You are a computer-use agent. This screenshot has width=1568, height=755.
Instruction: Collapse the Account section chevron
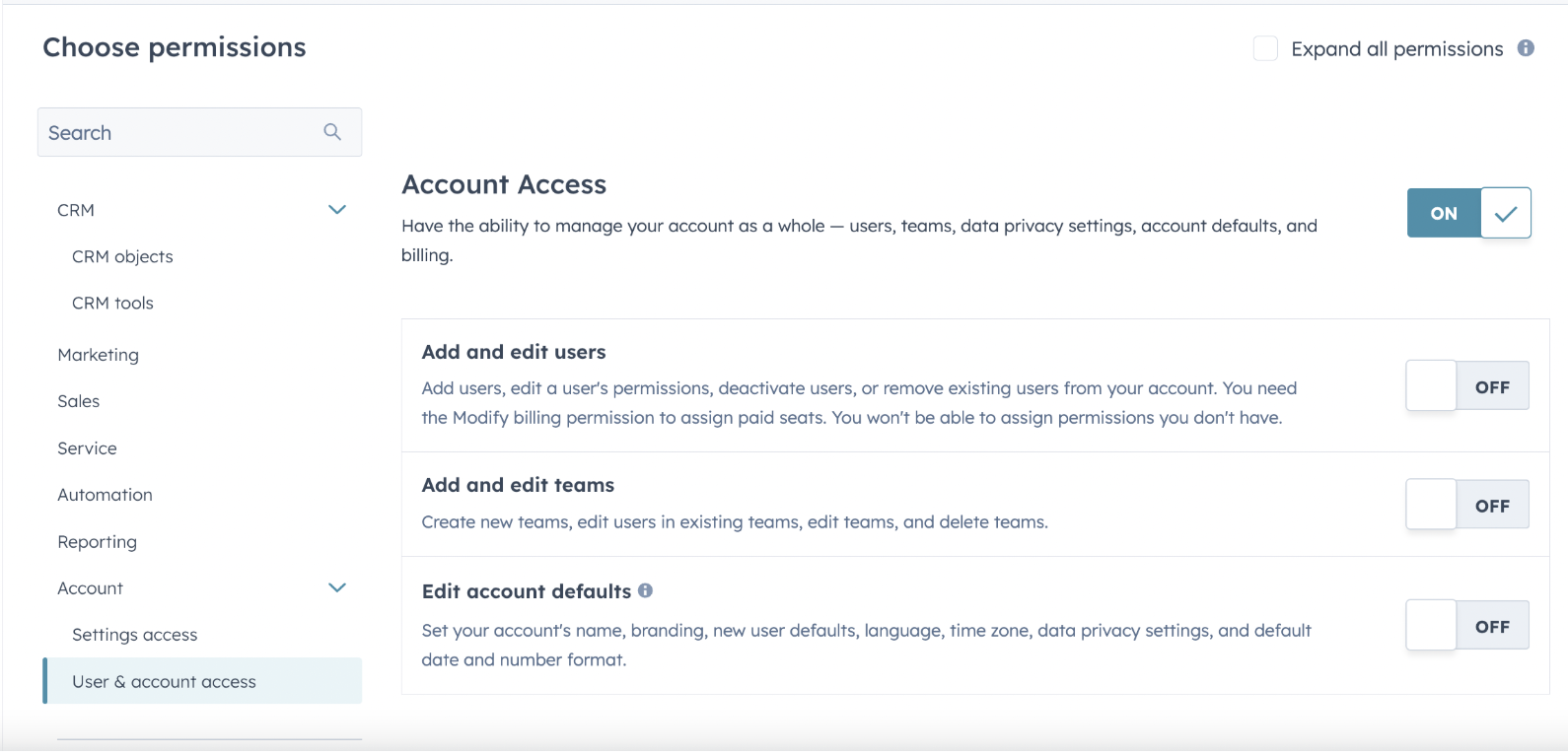coord(337,588)
